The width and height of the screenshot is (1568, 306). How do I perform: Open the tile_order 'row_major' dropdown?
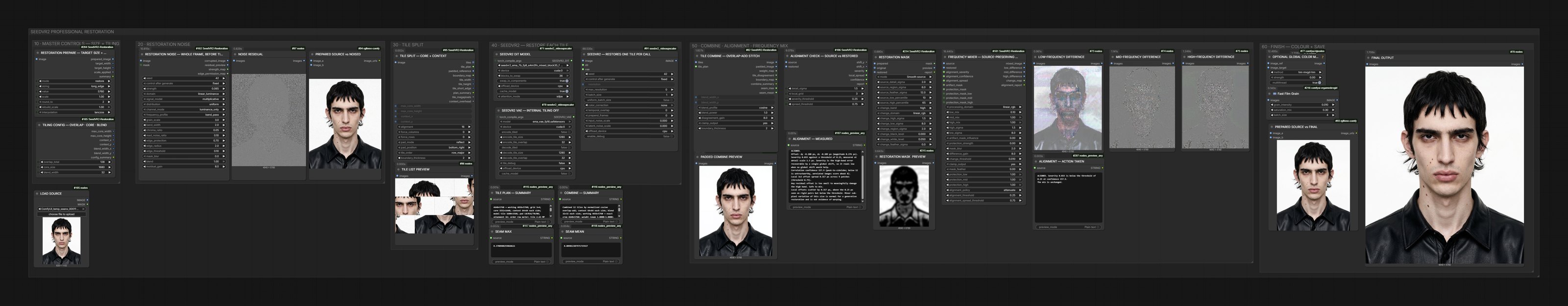point(435,153)
